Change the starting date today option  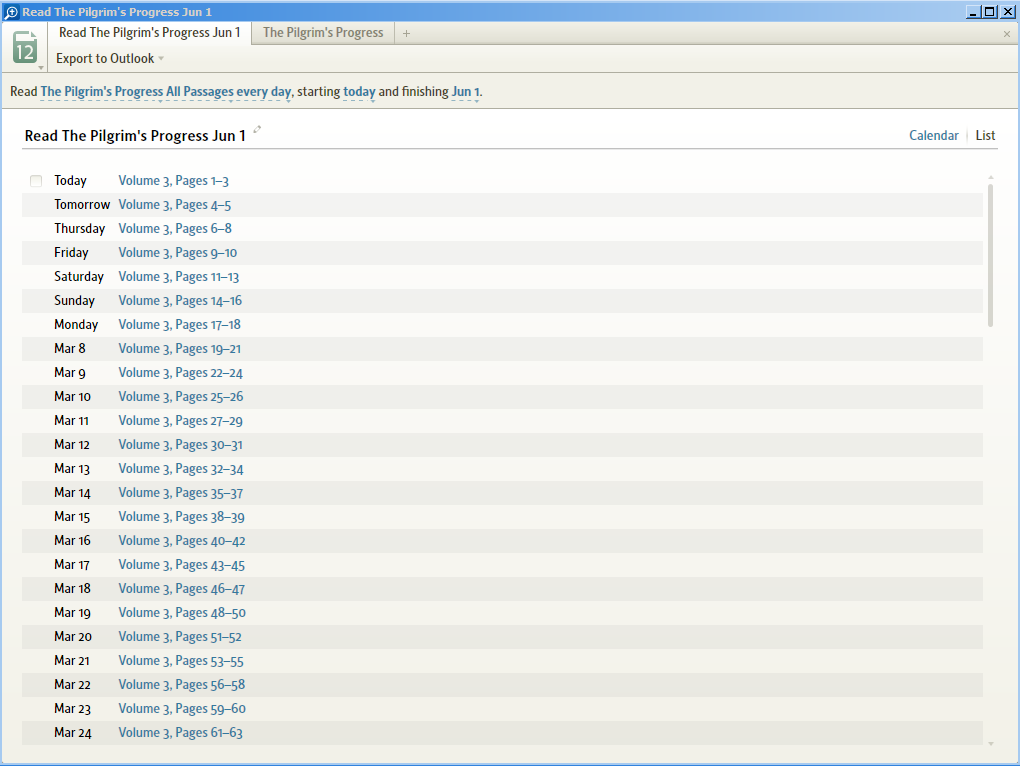359,92
